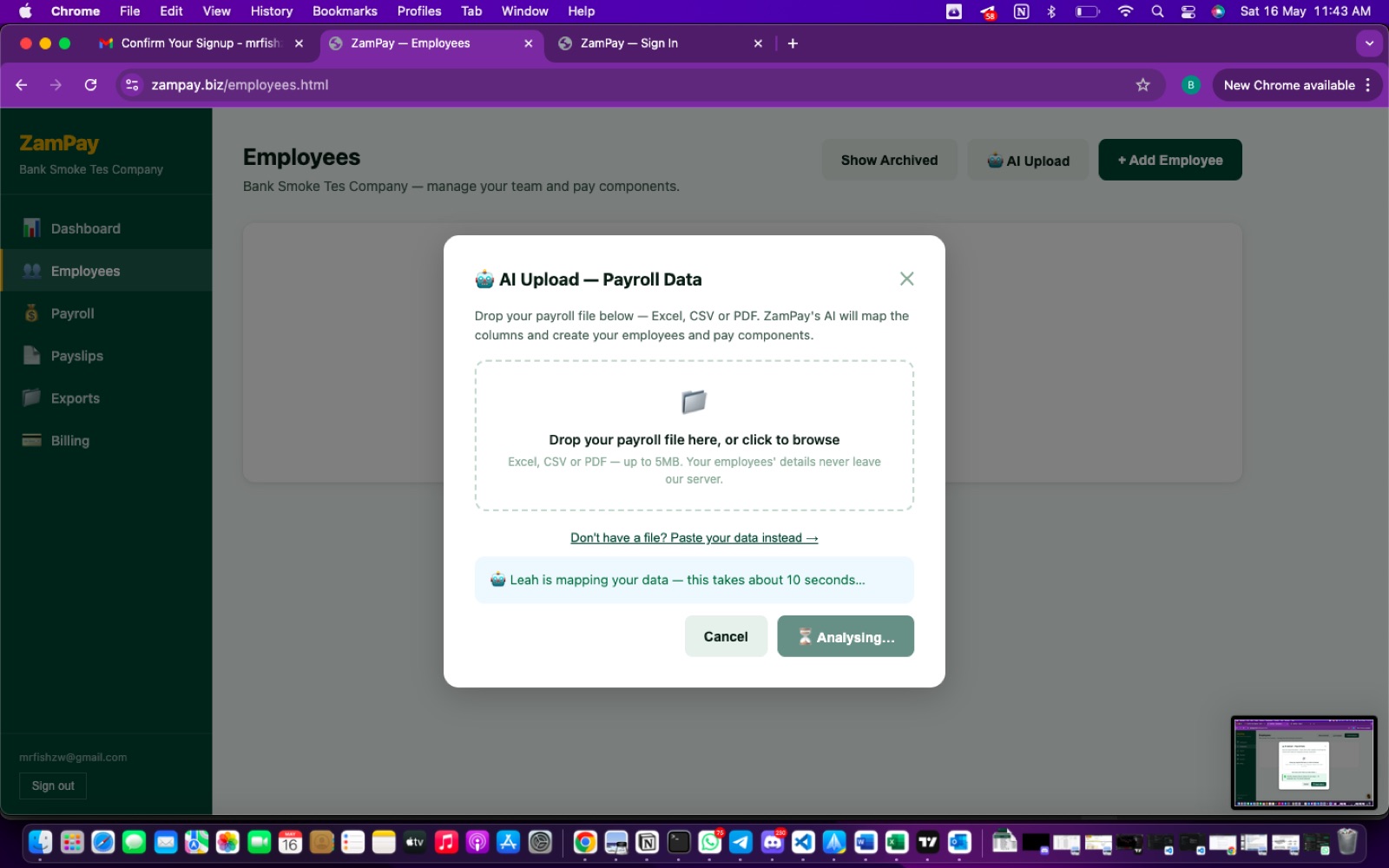Open Billing in the sidebar

pos(106,441)
